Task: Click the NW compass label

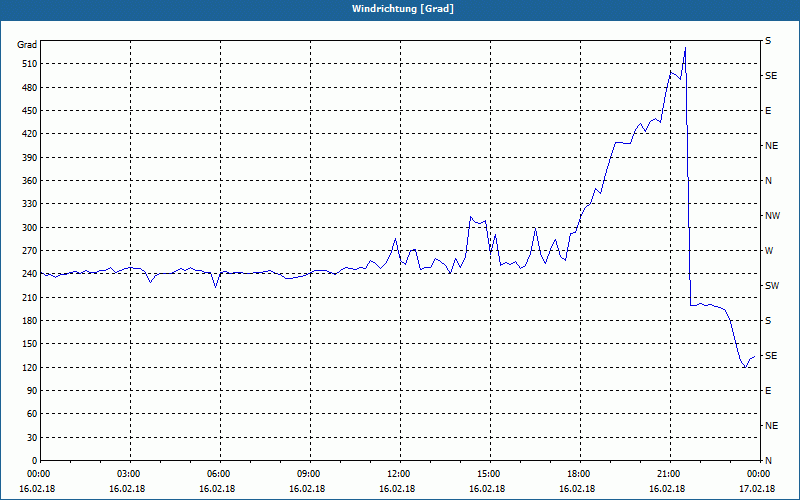Action: point(772,216)
